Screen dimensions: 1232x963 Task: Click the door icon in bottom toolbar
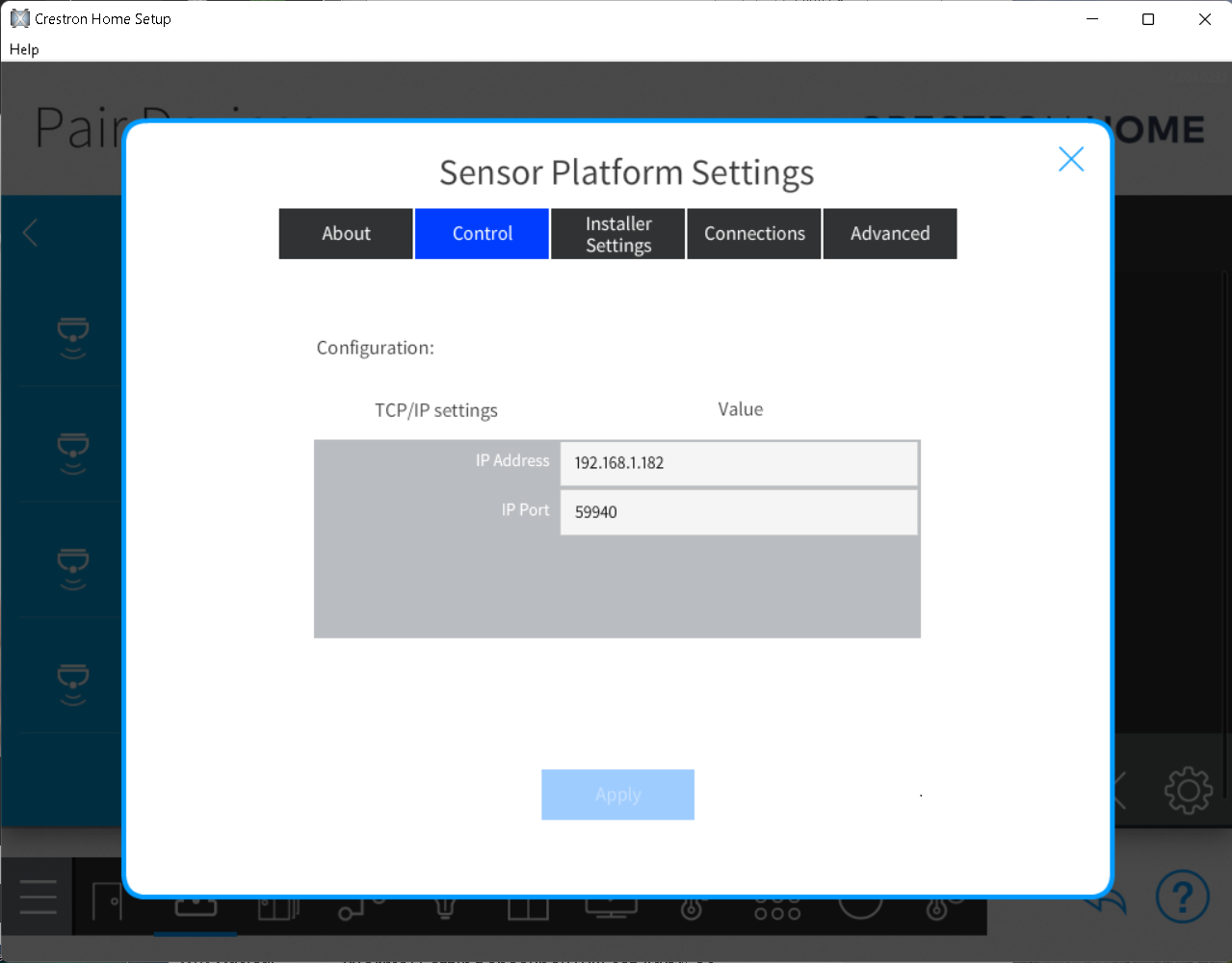pyautogui.click(x=106, y=903)
